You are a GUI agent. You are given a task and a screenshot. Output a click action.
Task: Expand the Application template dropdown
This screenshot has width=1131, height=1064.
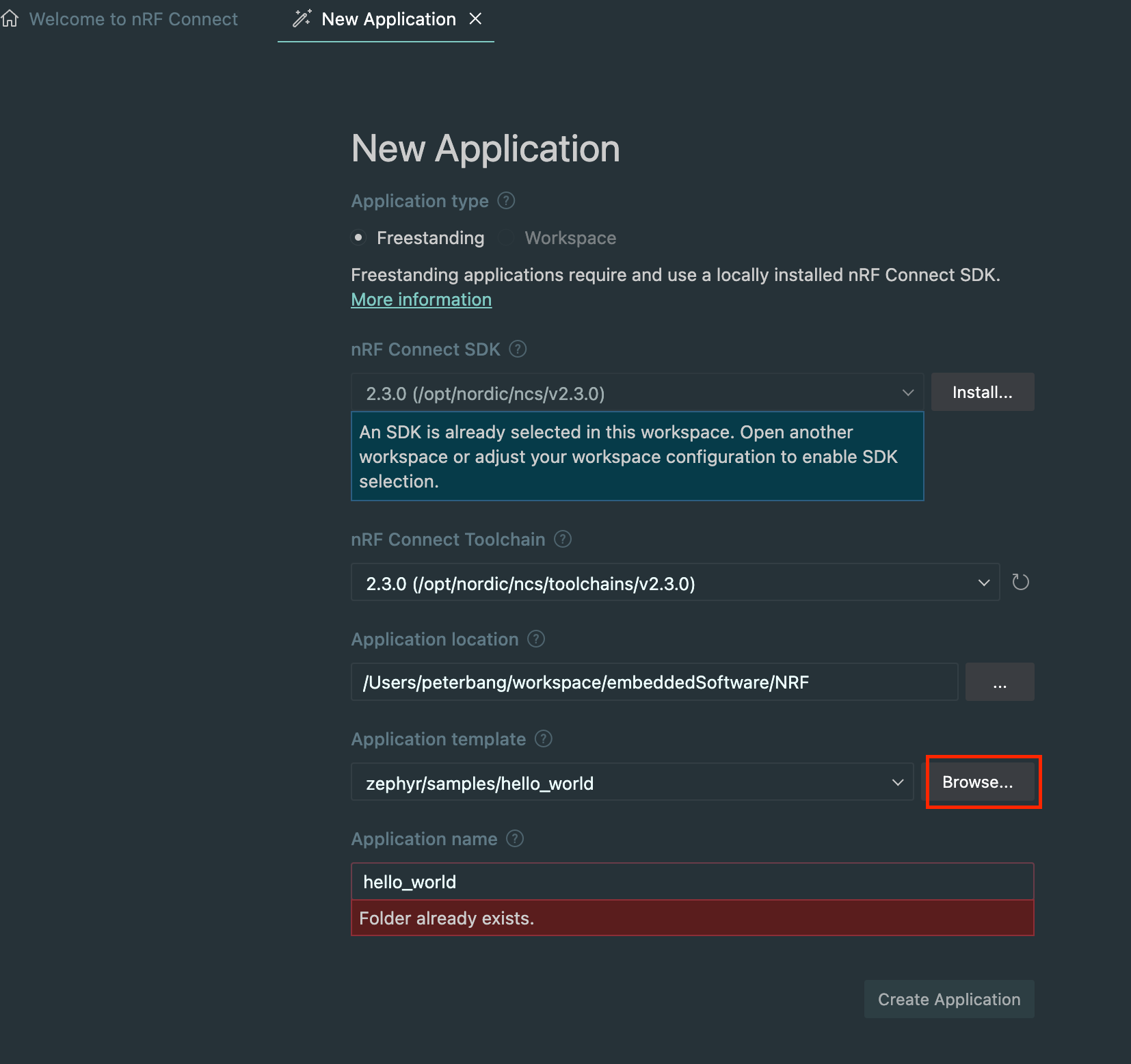pyautogui.click(x=633, y=782)
